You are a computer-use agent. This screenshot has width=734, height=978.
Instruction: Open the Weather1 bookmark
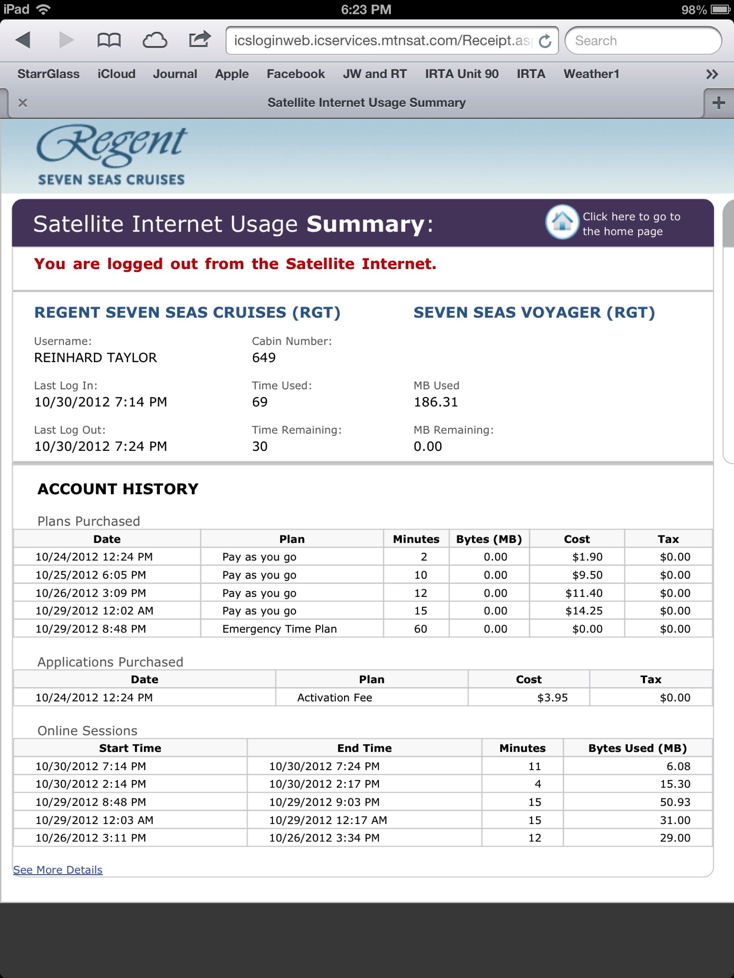coord(591,74)
